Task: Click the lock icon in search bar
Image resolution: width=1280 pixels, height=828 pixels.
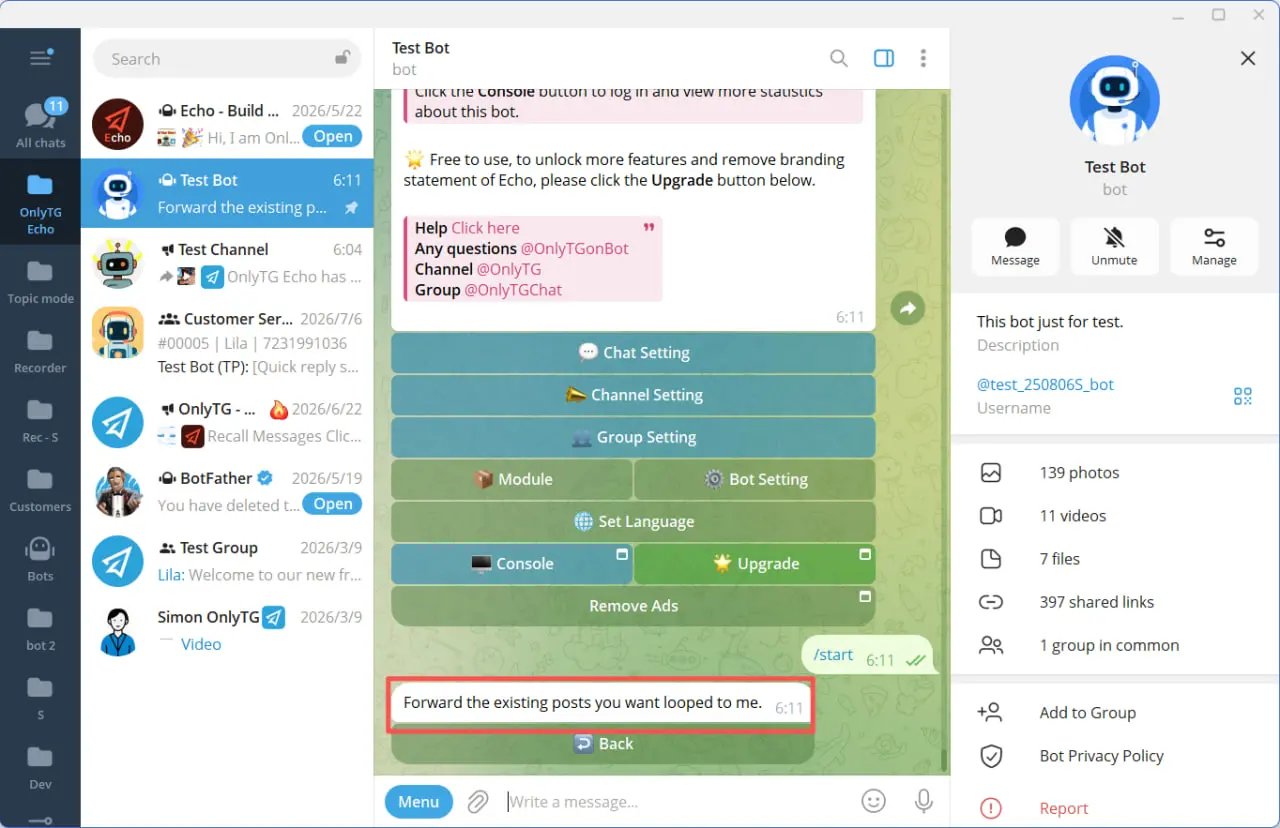Action: click(x=342, y=58)
